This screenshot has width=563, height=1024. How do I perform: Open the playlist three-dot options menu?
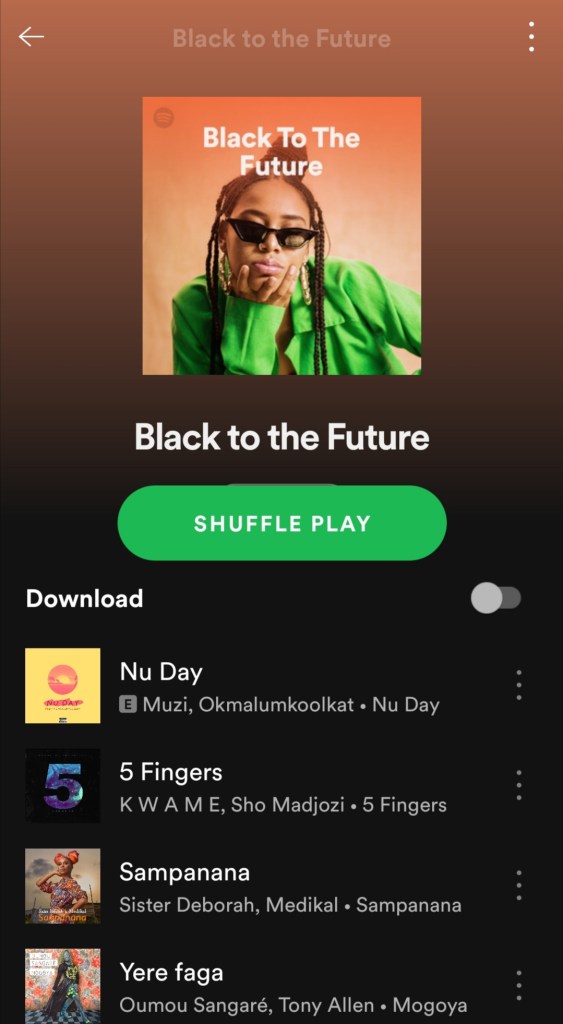tap(532, 37)
